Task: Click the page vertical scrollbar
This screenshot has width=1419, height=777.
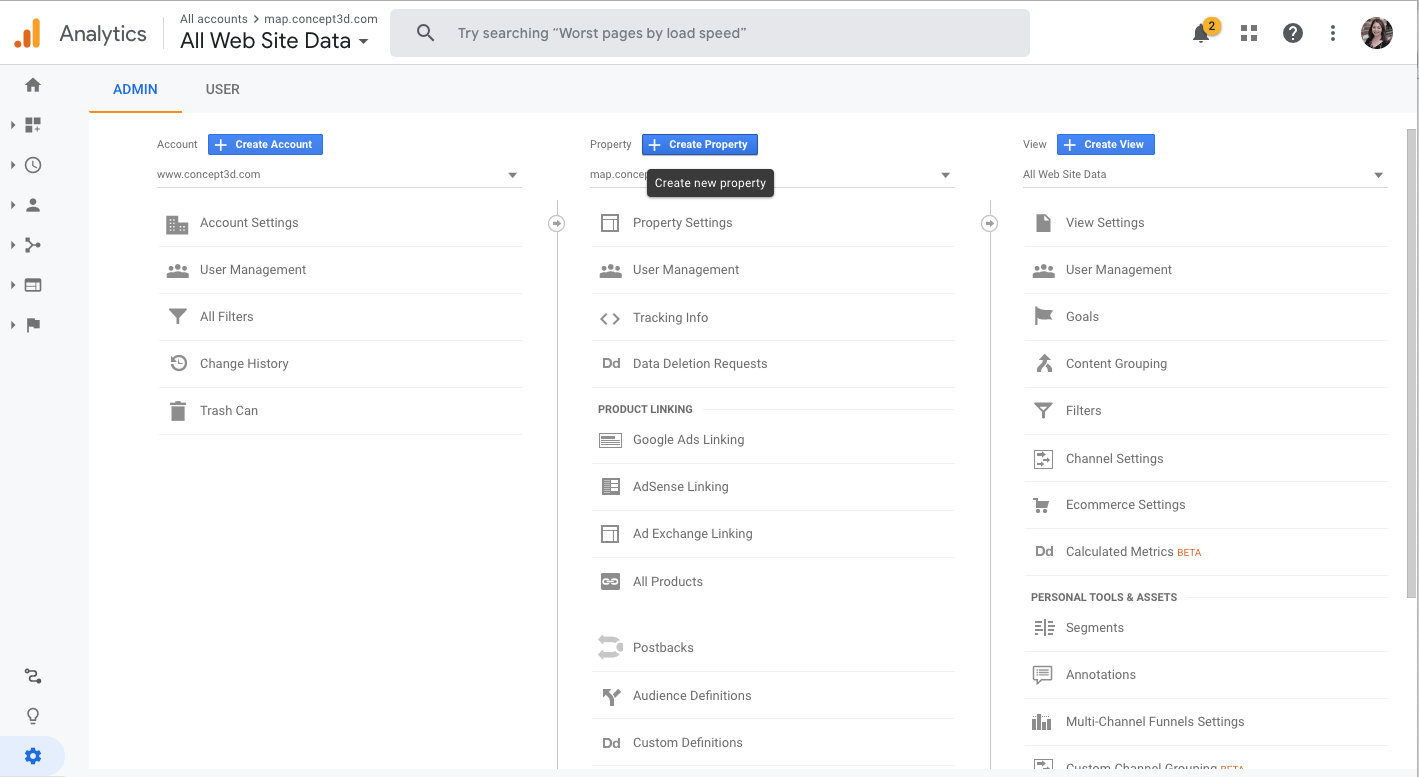Action: pyautogui.click(x=1412, y=364)
